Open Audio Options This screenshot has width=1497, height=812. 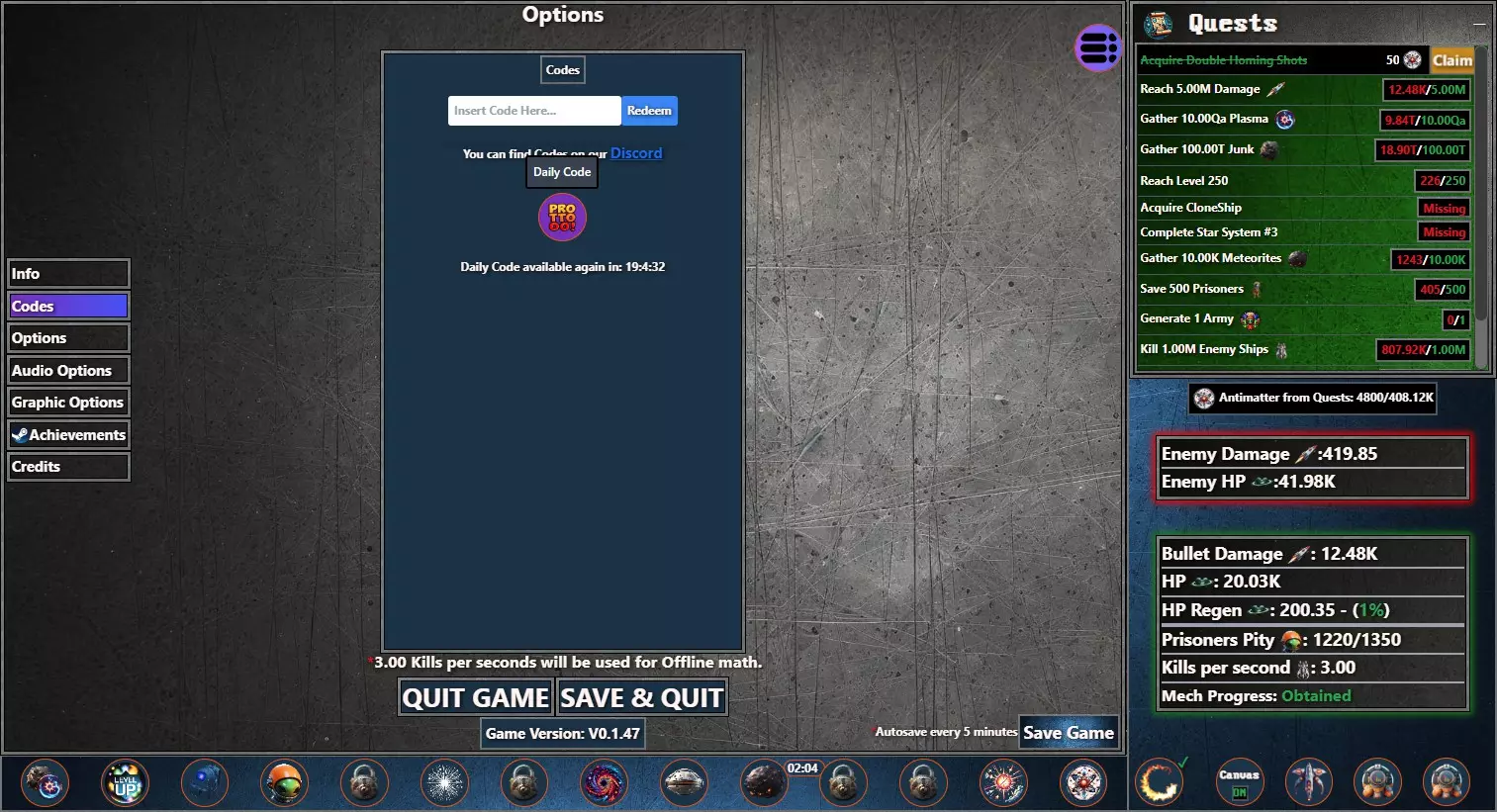click(68, 371)
